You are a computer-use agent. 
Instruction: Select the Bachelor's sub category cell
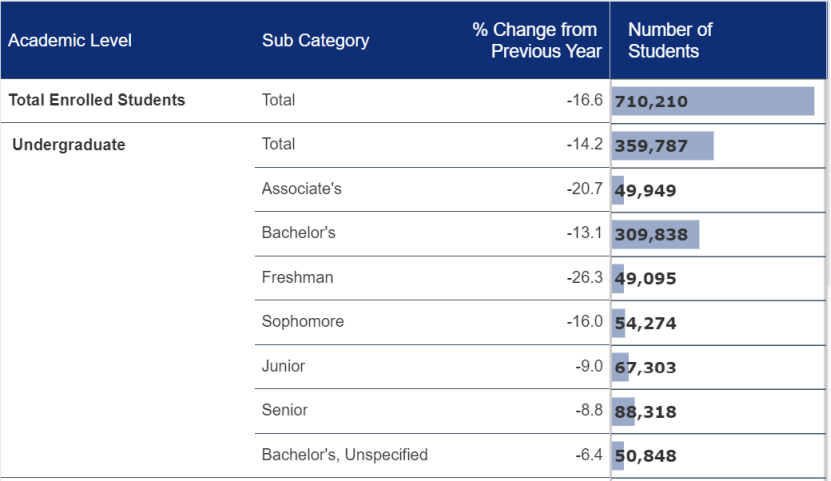pos(299,233)
